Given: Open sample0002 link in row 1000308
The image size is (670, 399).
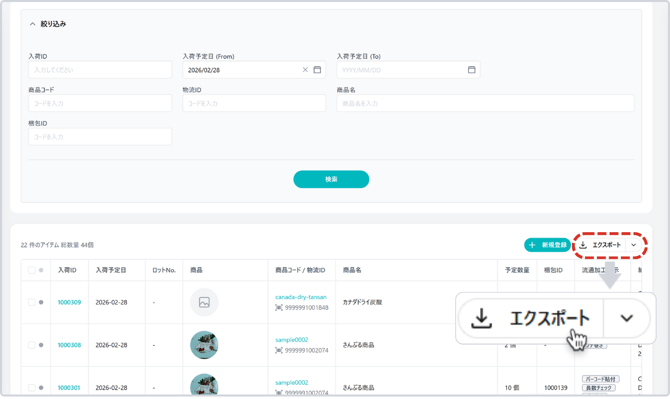Looking at the screenshot, I should coord(291,340).
